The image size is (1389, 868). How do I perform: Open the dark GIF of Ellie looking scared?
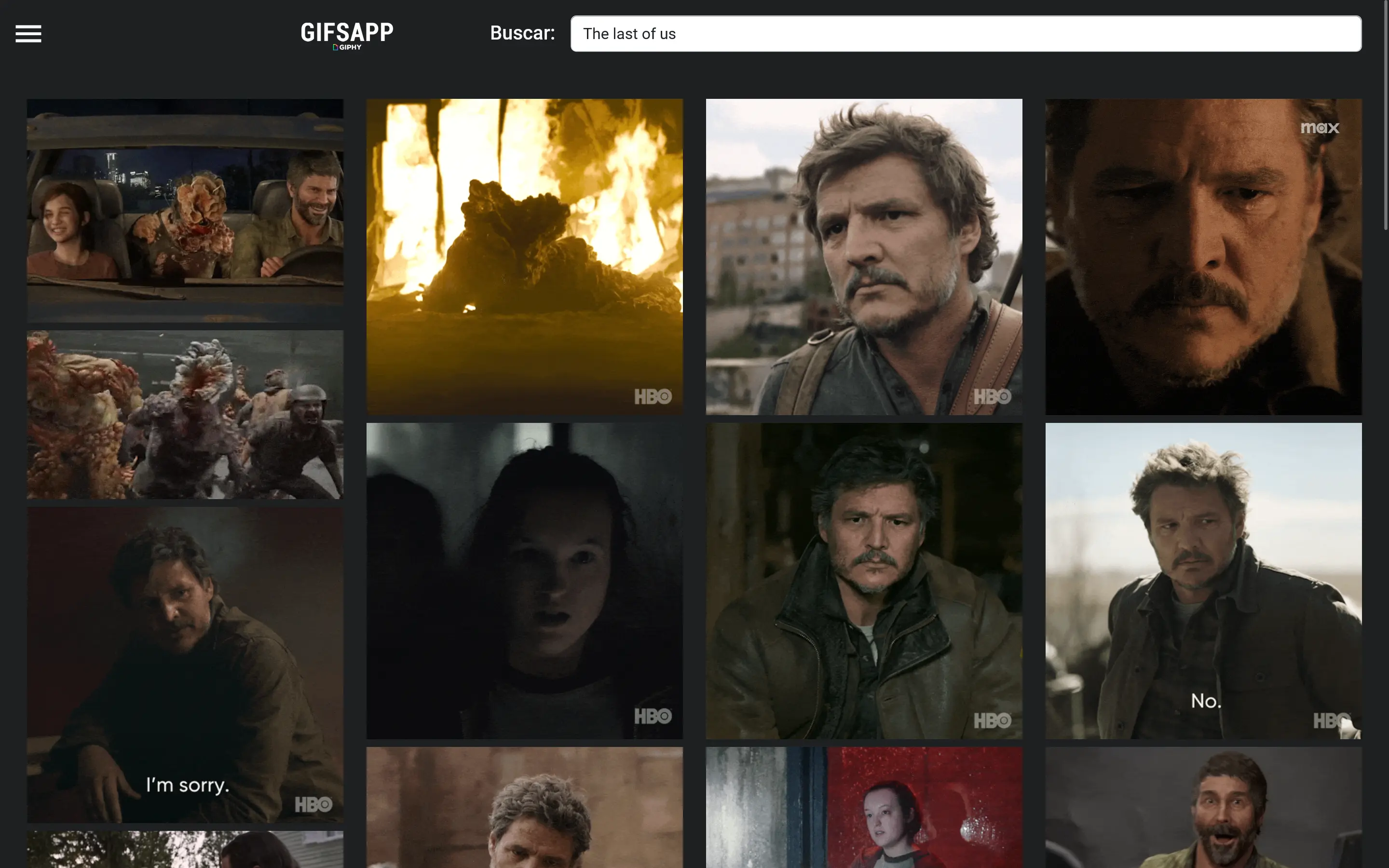(525, 581)
